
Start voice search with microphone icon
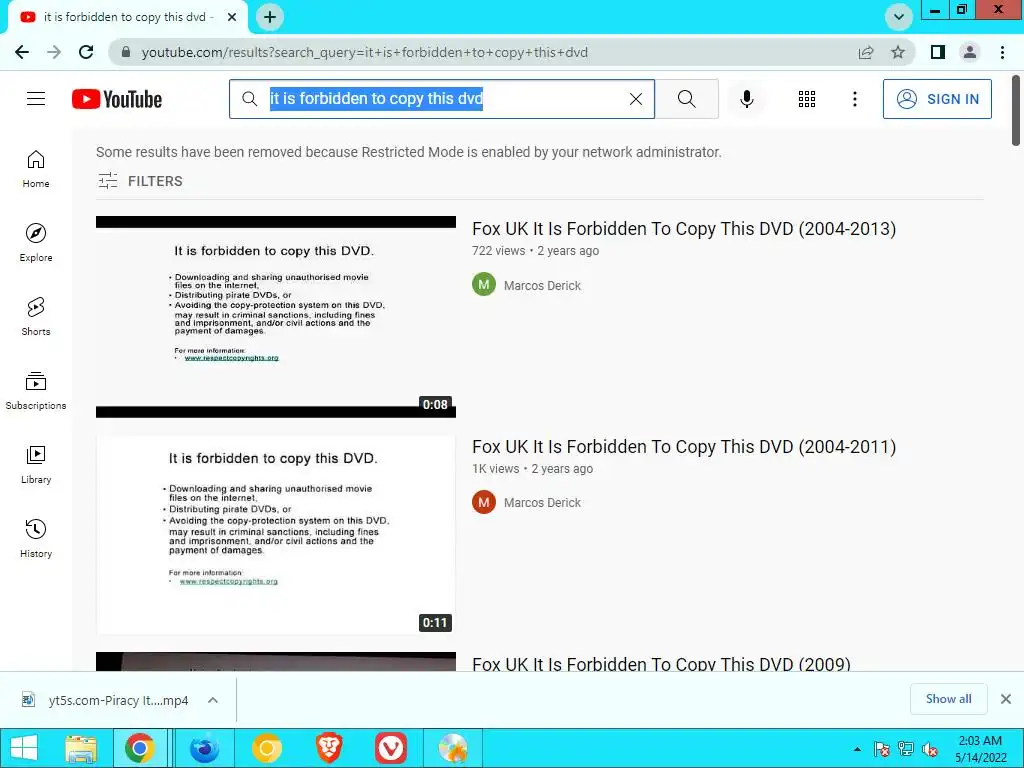click(x=746, y=99)
